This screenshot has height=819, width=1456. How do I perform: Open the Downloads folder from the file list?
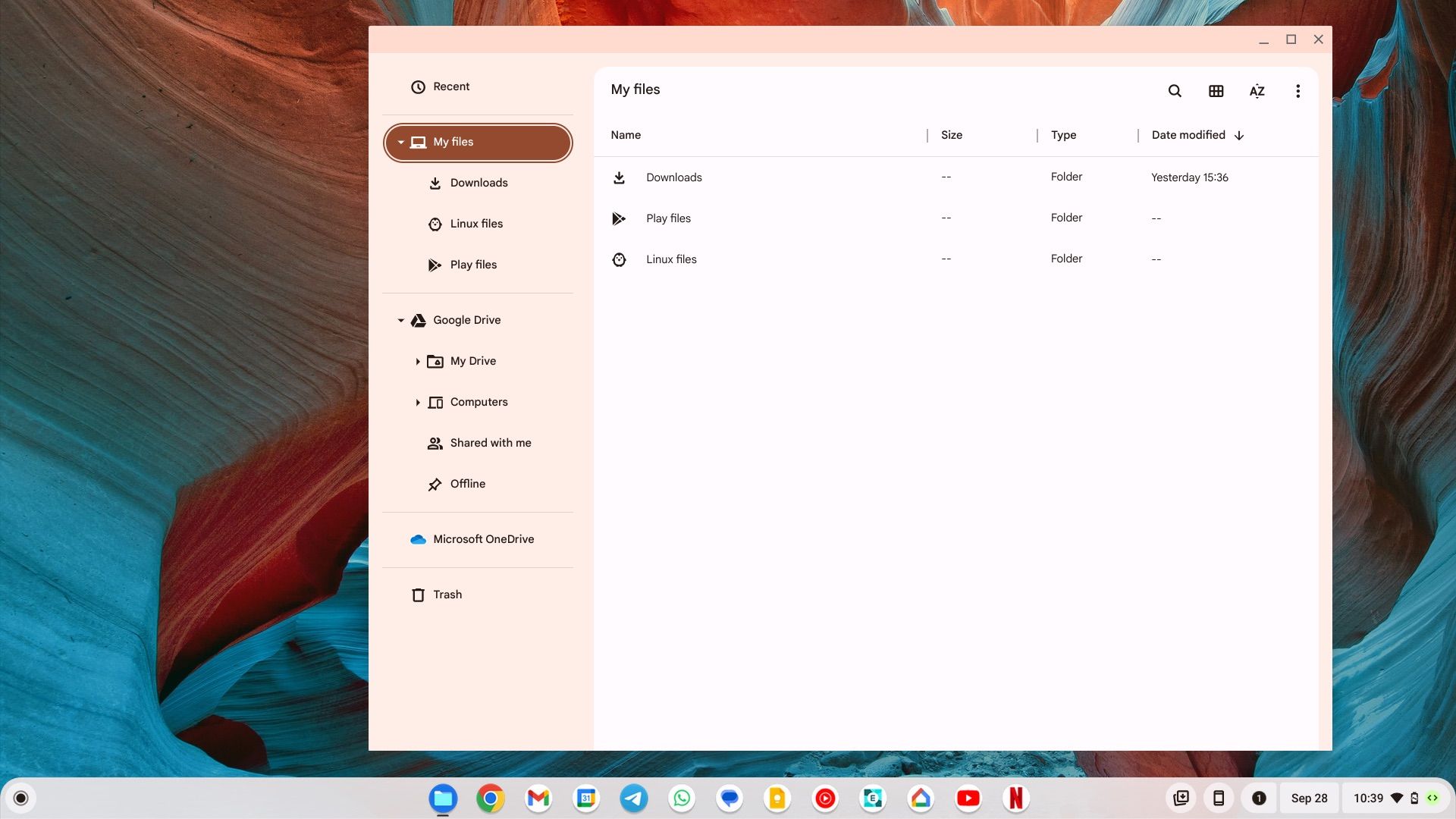673,177
